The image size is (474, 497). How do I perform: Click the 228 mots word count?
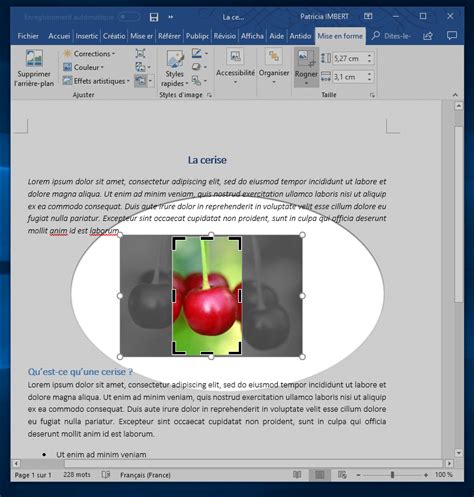point(77,475)
